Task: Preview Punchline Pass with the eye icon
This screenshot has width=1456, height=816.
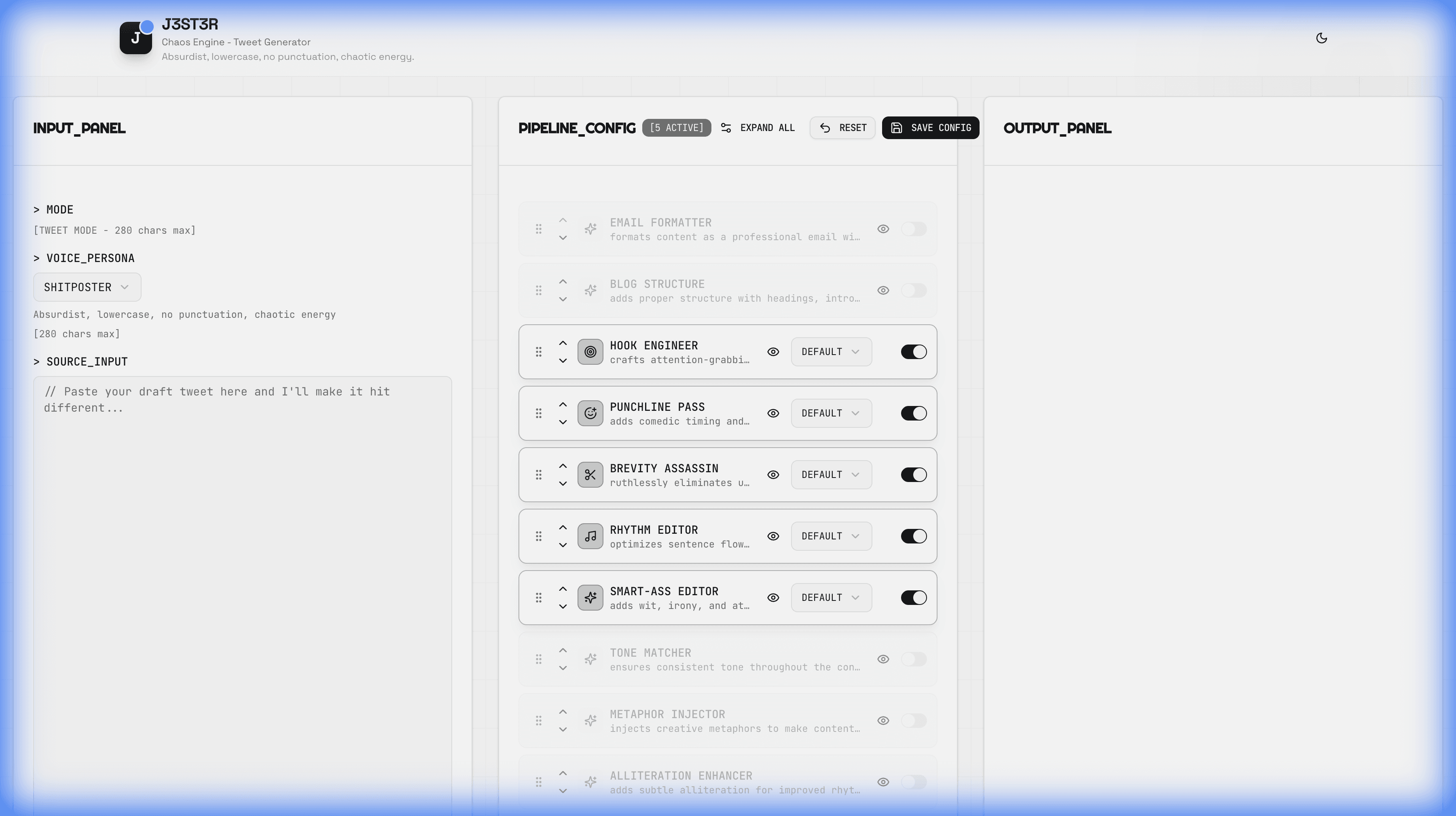Action: click(773, 413)
